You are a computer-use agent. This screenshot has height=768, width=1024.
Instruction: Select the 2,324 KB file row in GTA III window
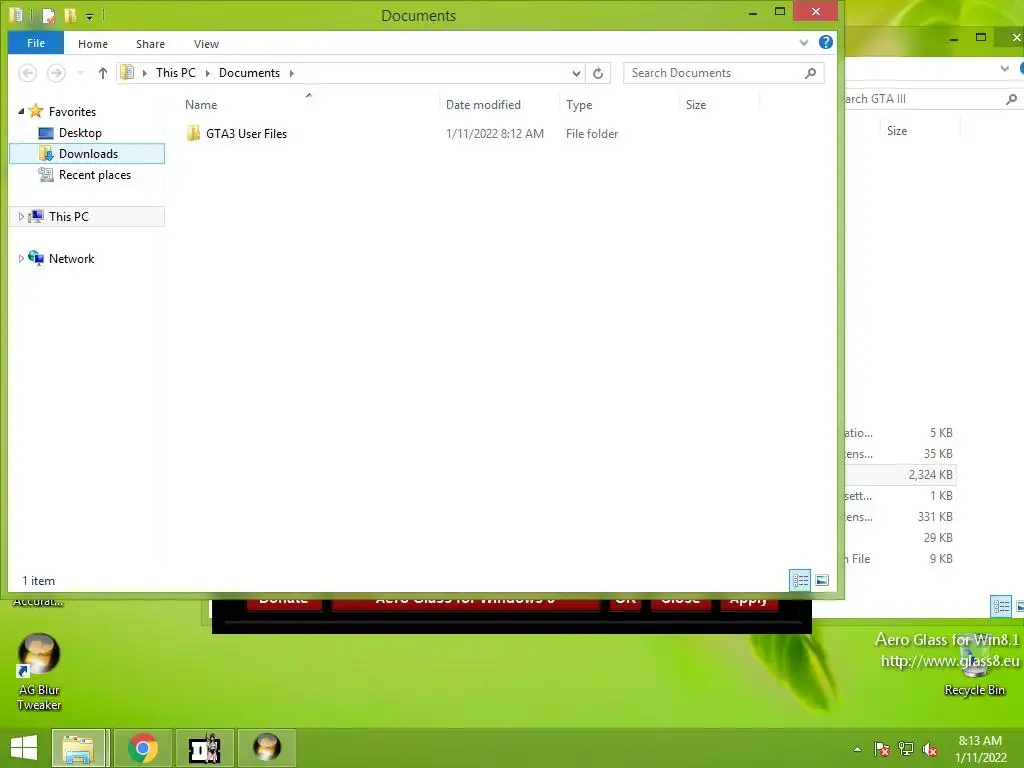pos(901,475)
